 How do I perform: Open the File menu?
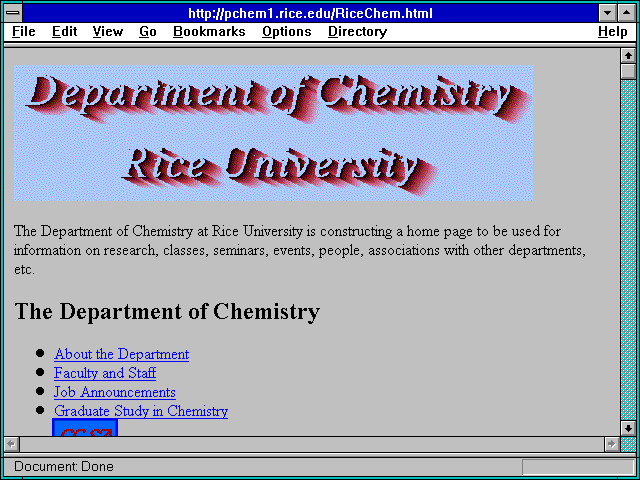tap(24, 32)
